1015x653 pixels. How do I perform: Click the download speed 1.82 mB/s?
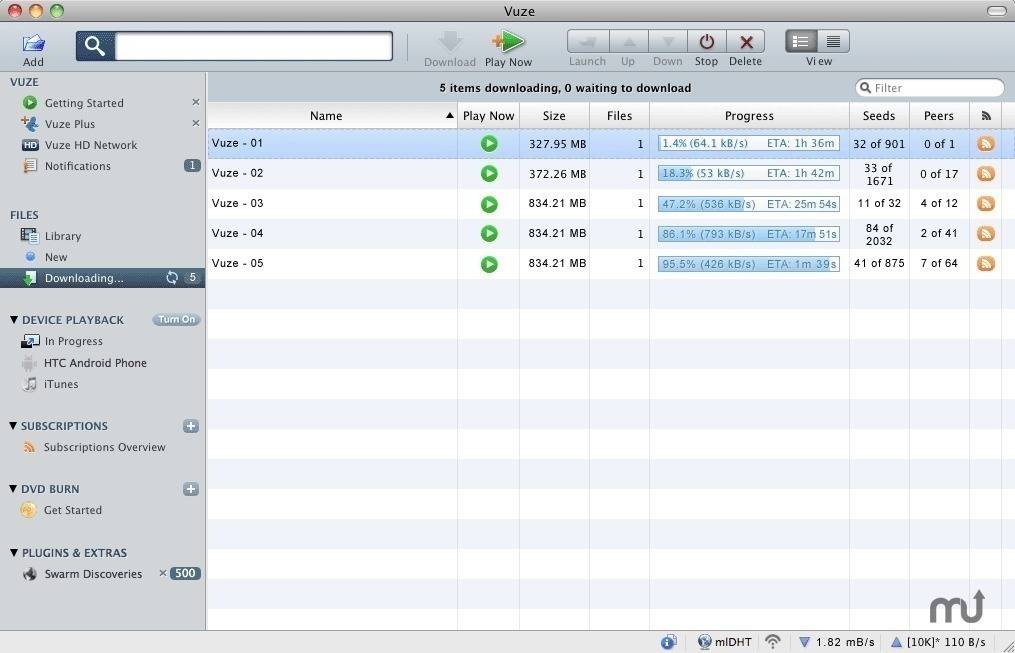836,642
